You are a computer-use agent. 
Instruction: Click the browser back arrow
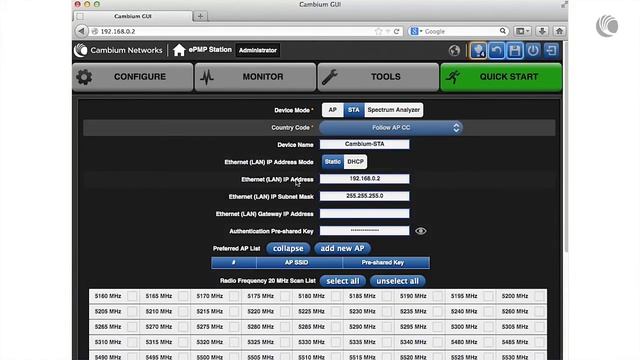pos(82,31)
